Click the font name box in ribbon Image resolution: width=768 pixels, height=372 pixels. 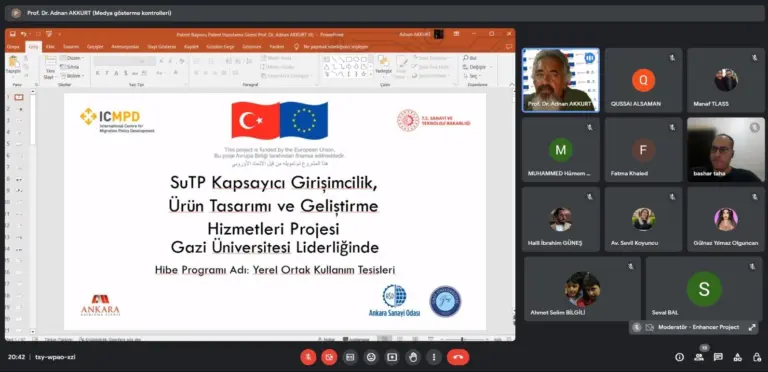tap(117, 61)
